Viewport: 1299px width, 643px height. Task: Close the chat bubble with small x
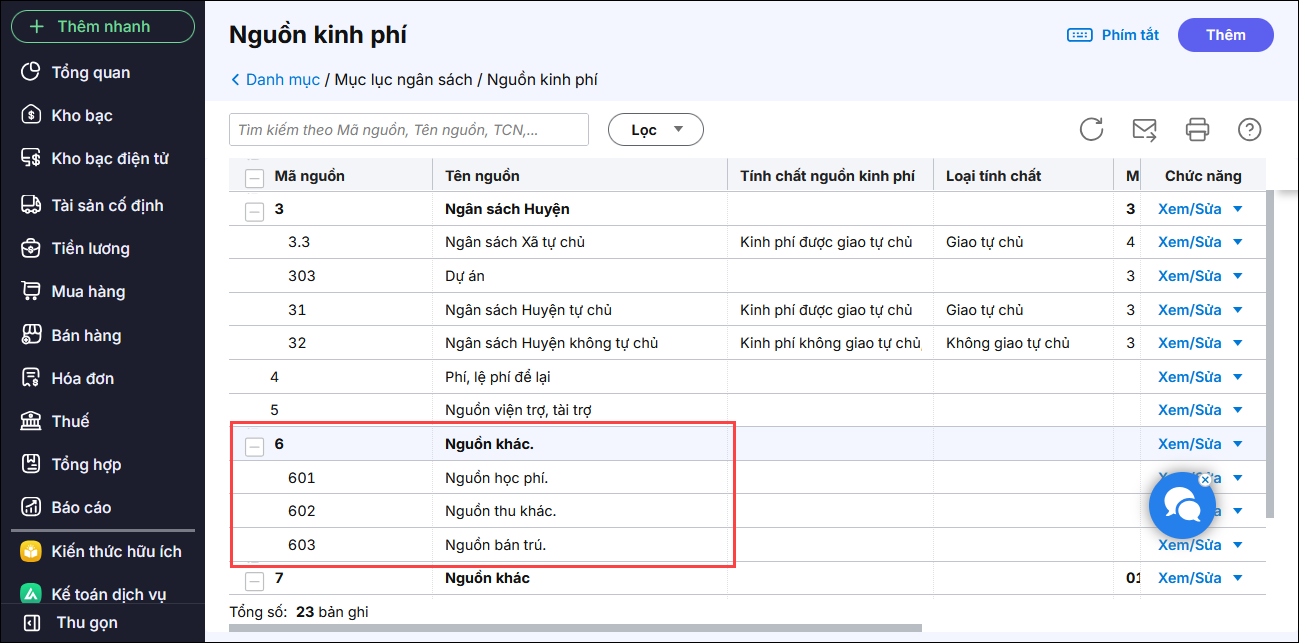click(x=1205, y=480)
